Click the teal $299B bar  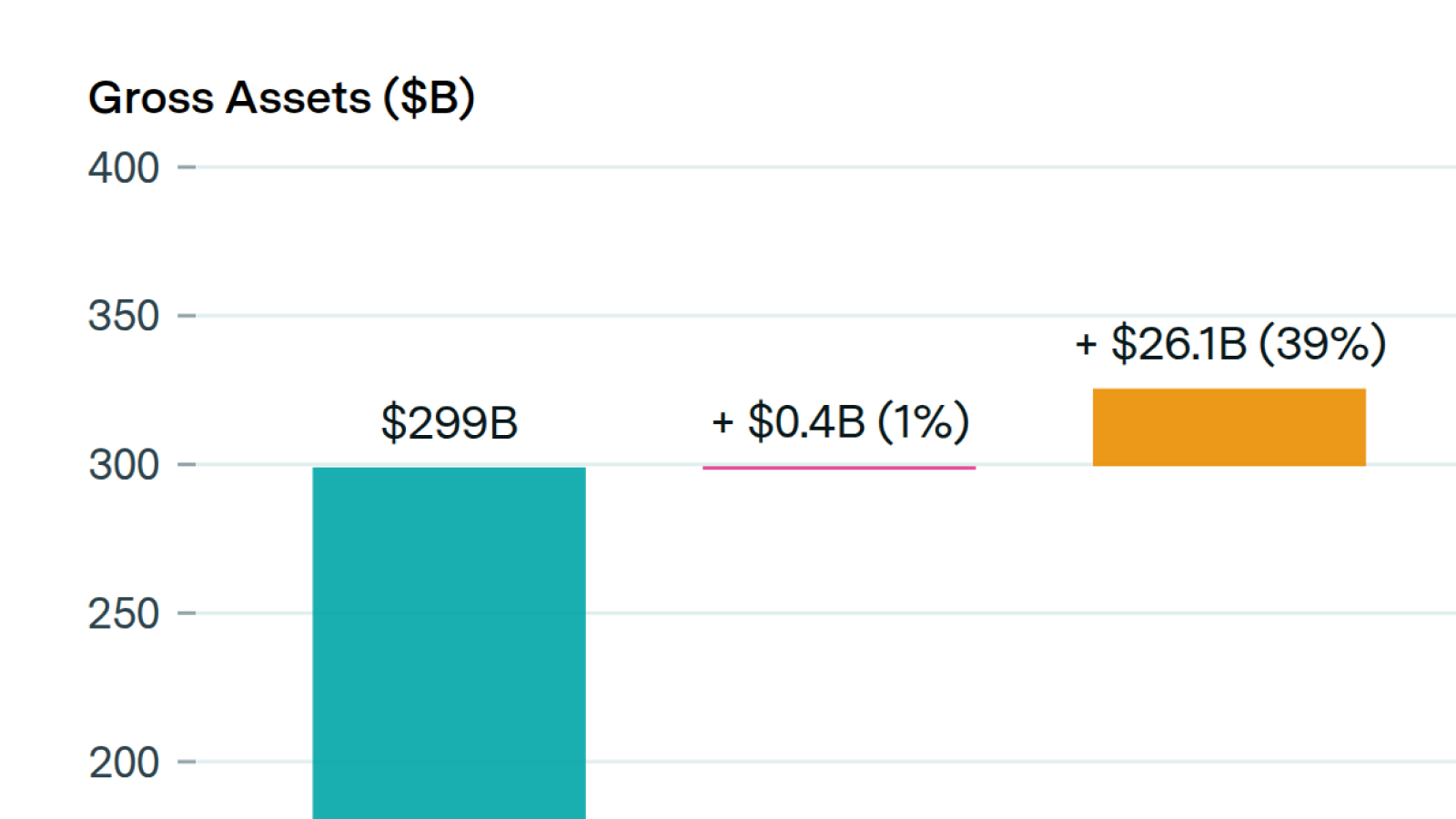[449, 642]
